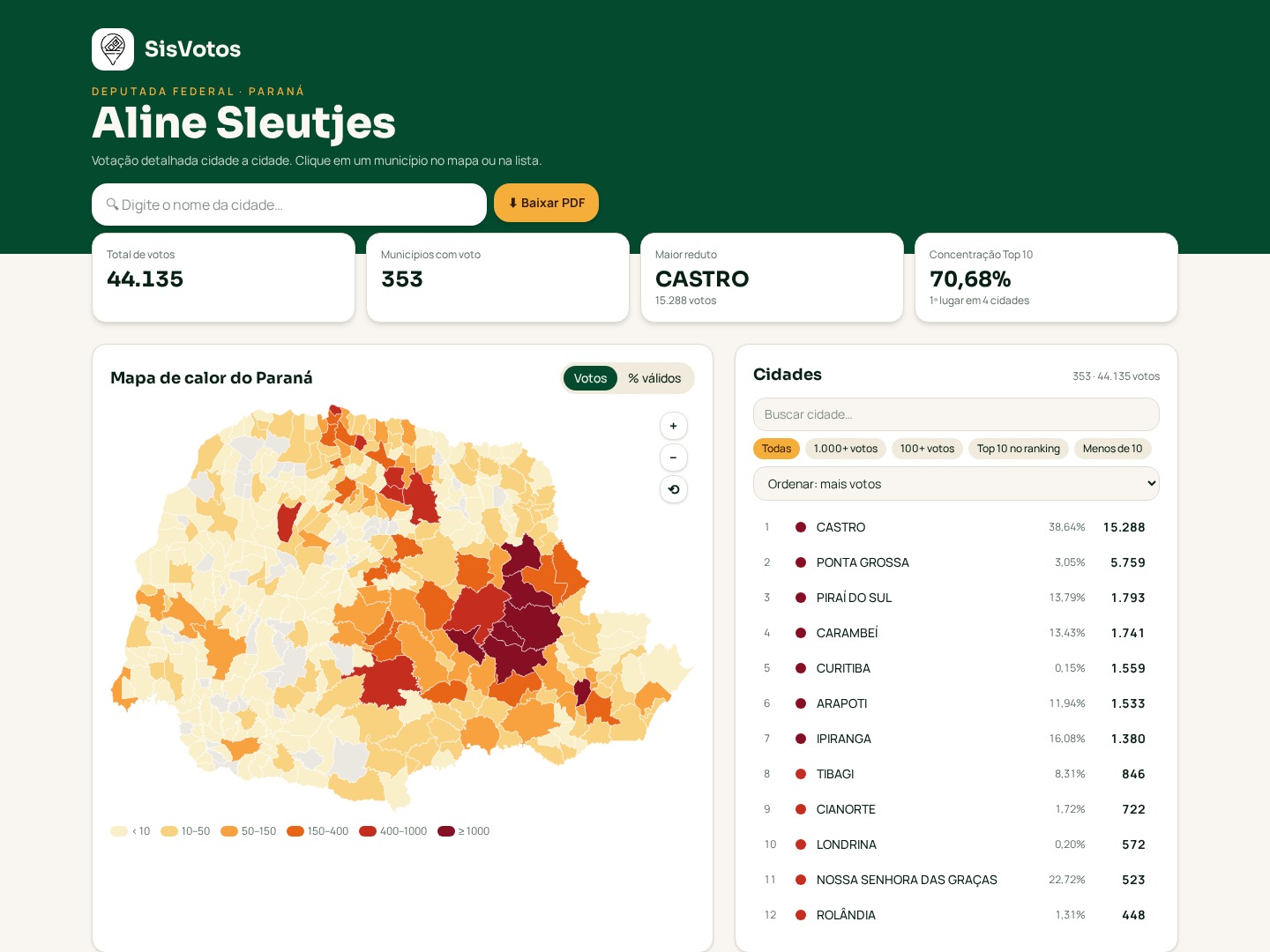This screenshot has height=952, width=1270.
Task: Choose CURITIBA in the city list
Action: point(956,668)
